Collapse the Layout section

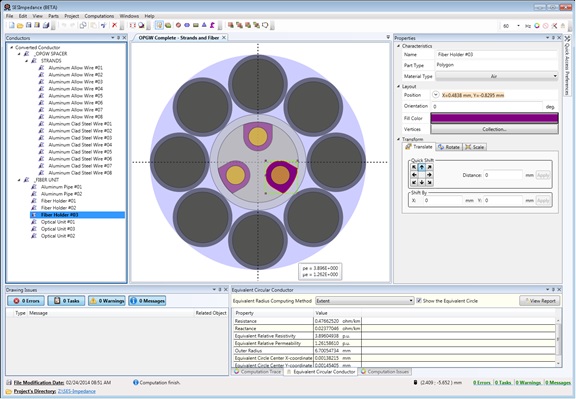point(399,86)
